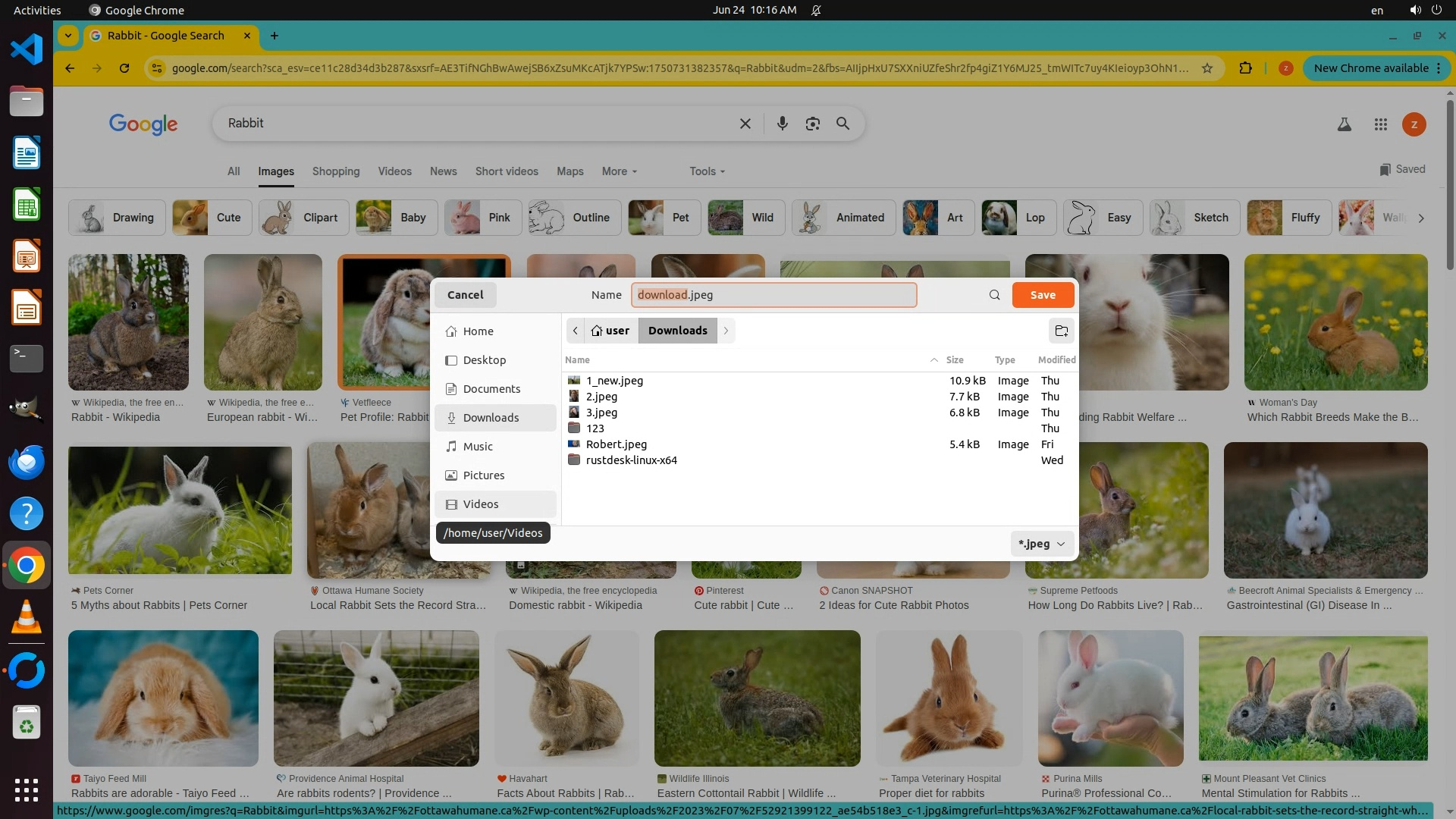The width and height of the screenshot is (1456, 819).
Task: Select Pictures in dialog sidebar
Action: tap(483, 475)
